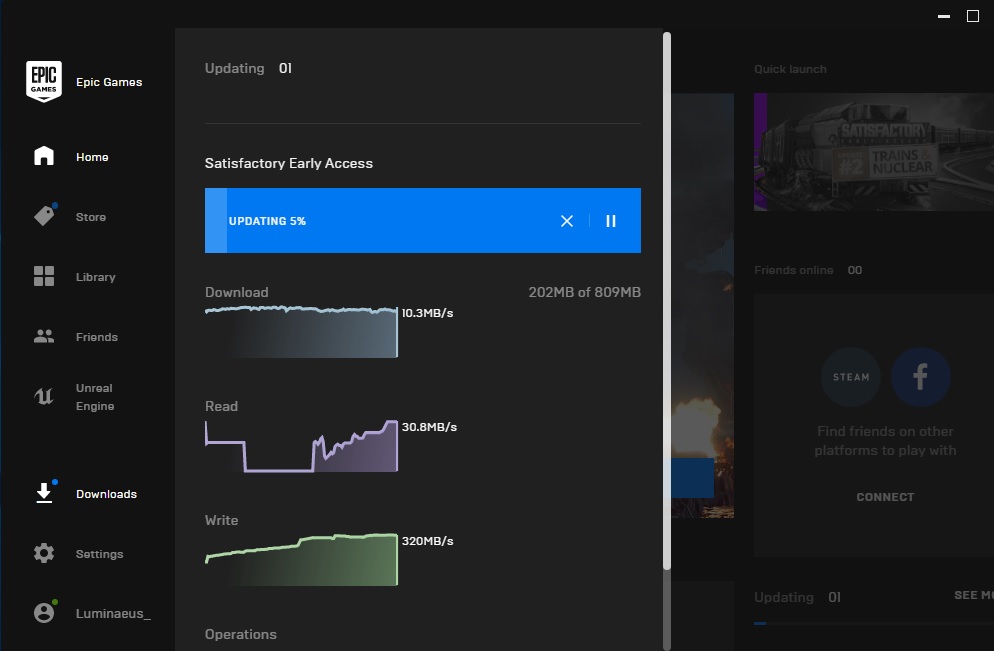Go to Downloads menu label

pyautogui.click(x=106, y=494)
